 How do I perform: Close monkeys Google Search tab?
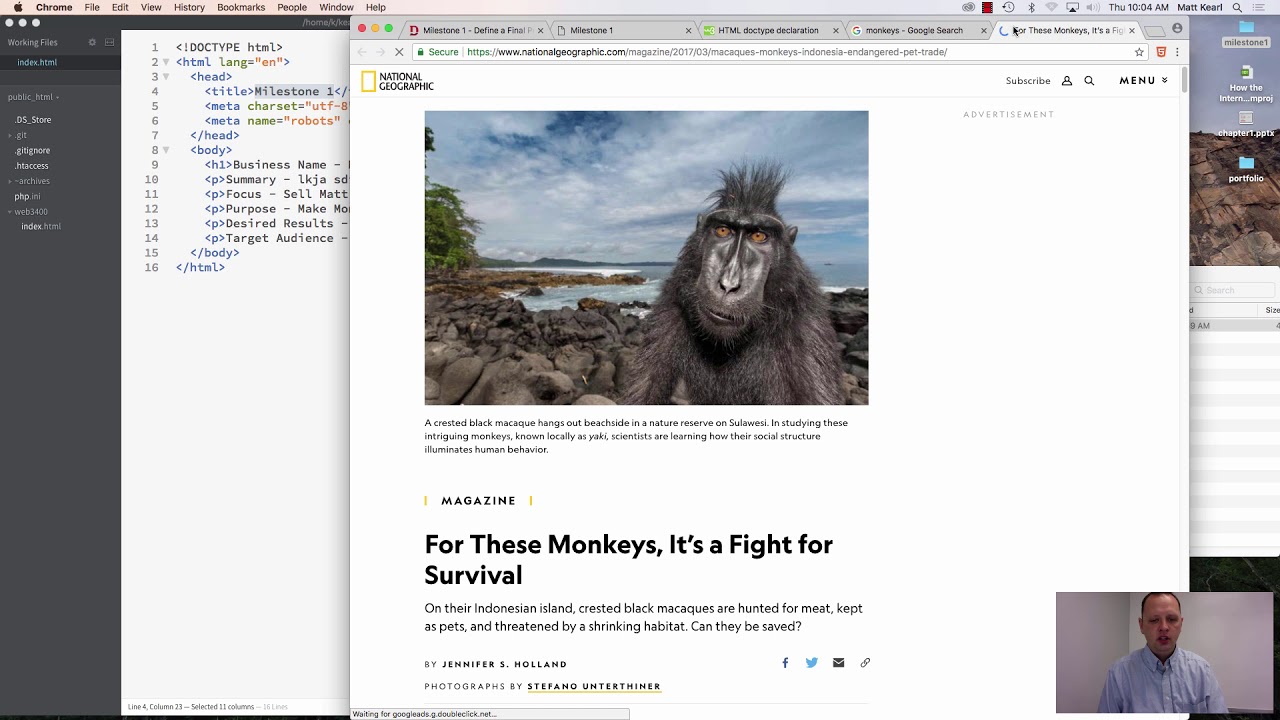(x=984, y=30)
